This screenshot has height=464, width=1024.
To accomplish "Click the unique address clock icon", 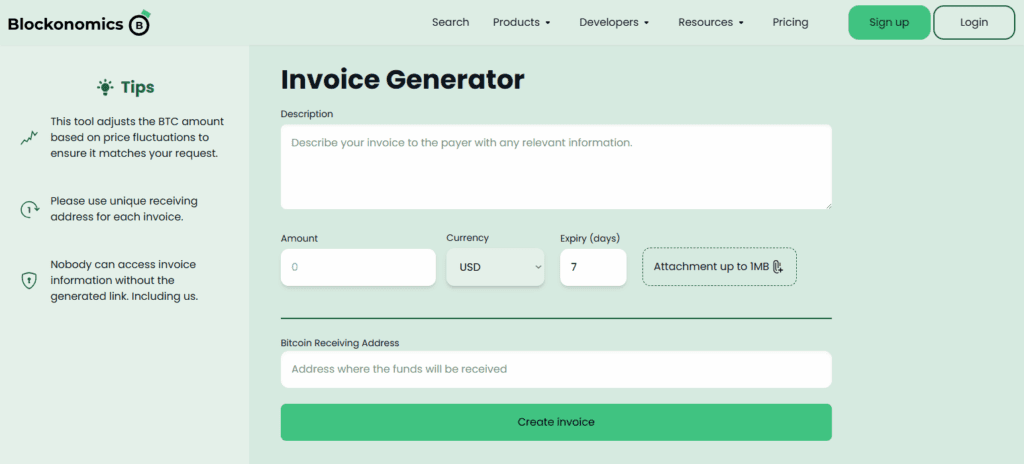I will click(x=29, y=209).
